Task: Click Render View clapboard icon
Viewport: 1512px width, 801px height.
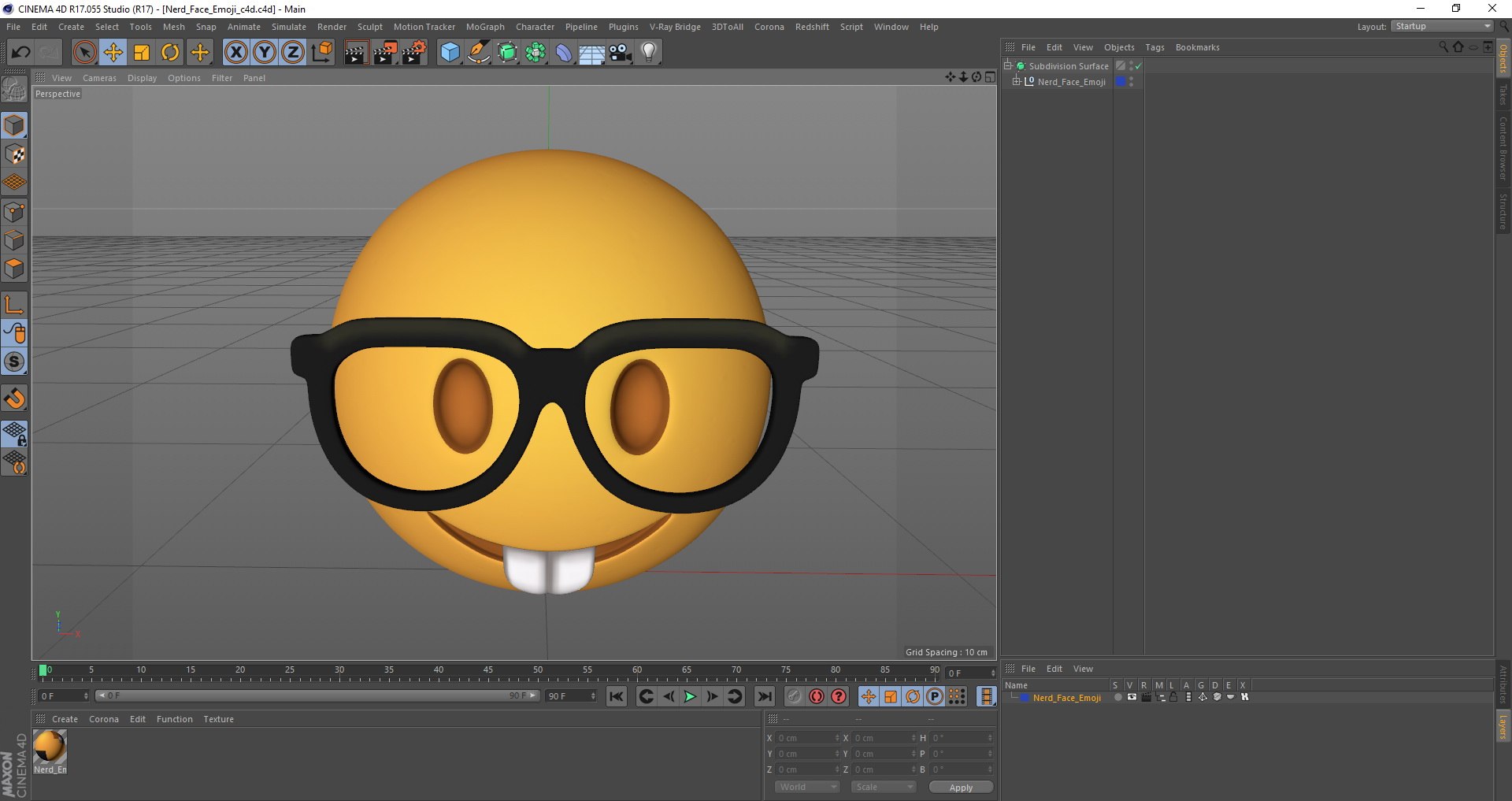Action: point(356,53)
